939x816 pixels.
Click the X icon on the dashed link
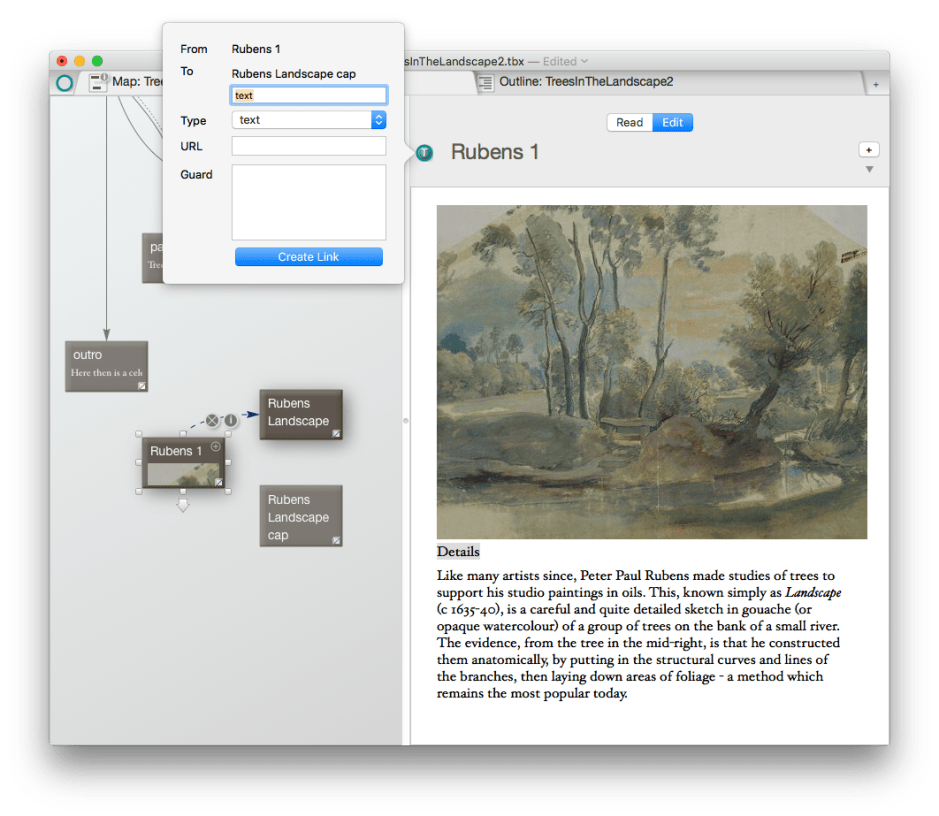point(212,420)
